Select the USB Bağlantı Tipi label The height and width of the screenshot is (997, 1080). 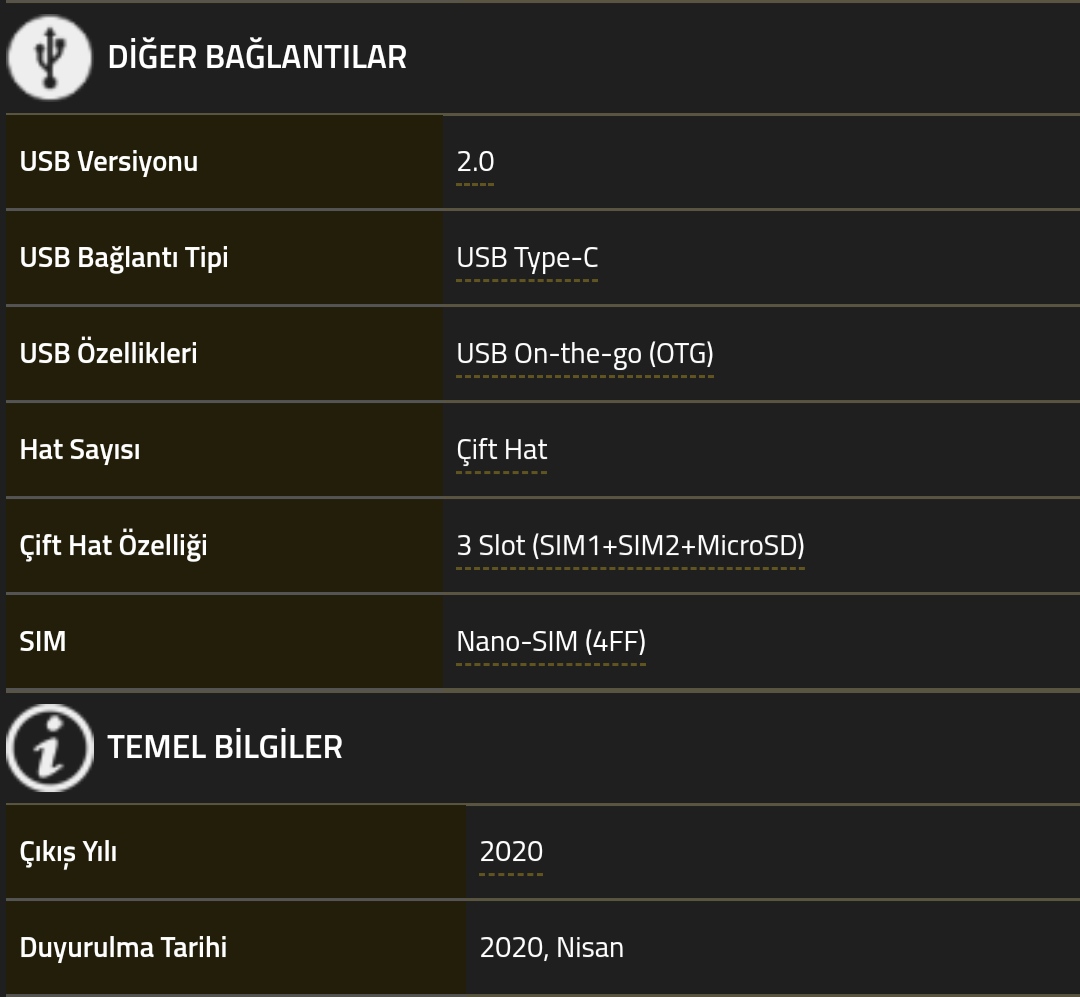click(124, 258)
